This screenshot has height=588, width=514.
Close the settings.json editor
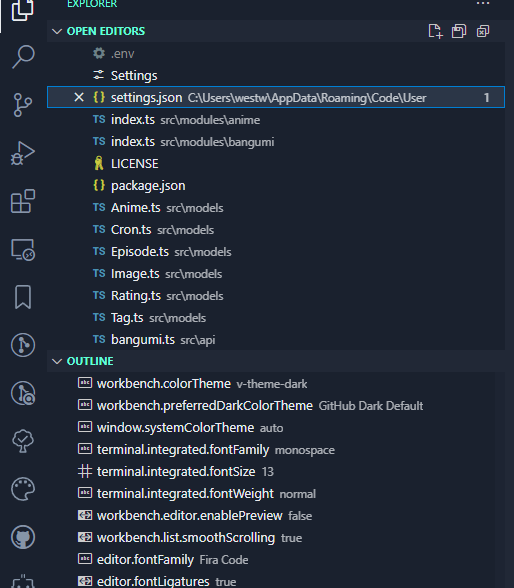click(79, 98)
